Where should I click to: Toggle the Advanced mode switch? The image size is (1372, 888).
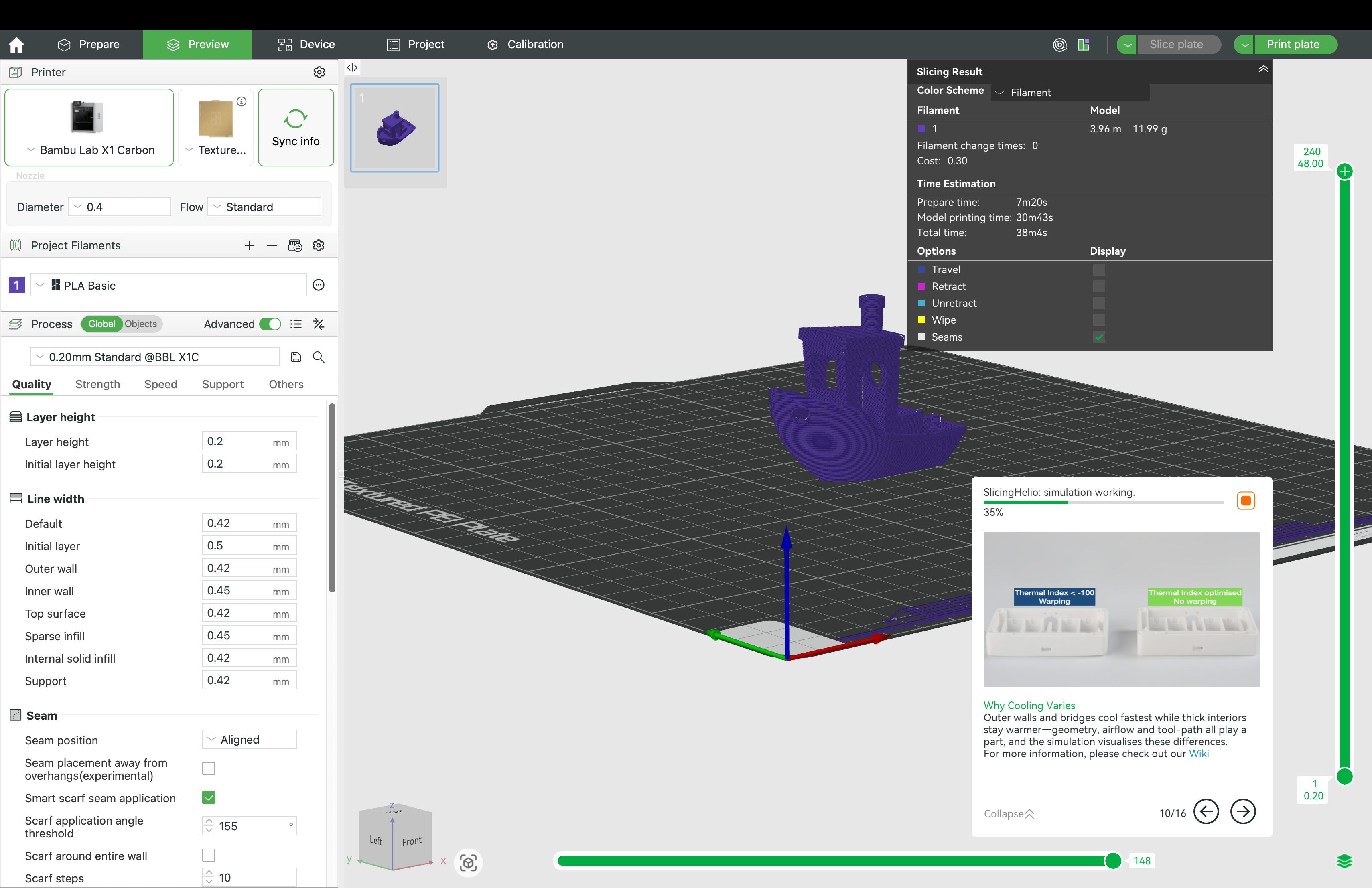pos(270,324)
